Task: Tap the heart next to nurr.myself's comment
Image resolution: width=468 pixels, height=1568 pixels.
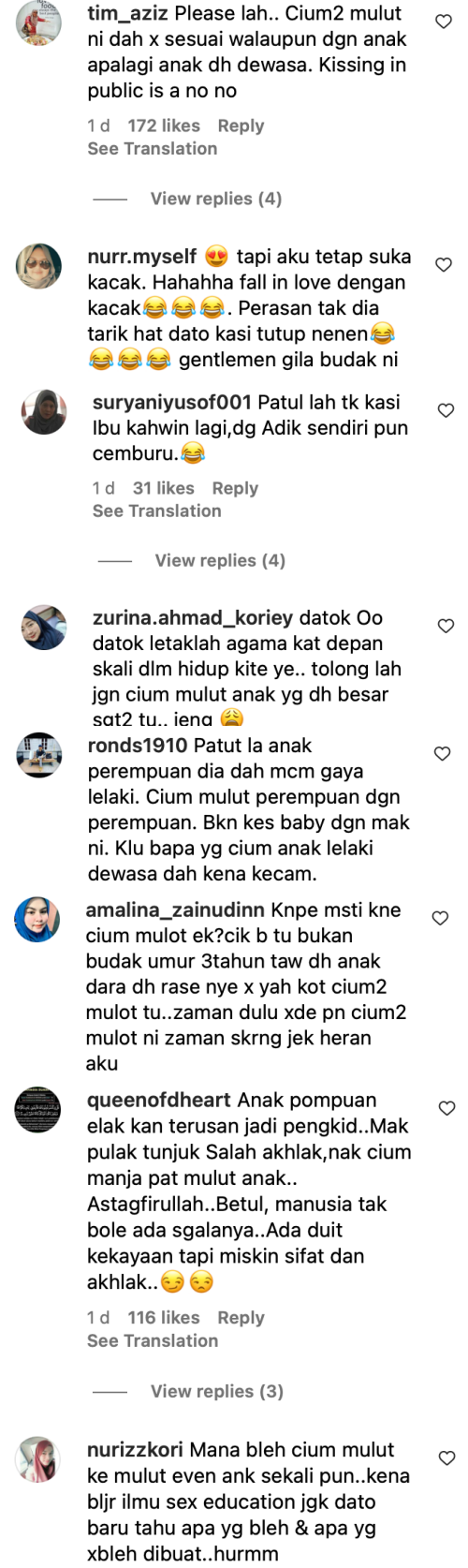Action: [444, 265]
